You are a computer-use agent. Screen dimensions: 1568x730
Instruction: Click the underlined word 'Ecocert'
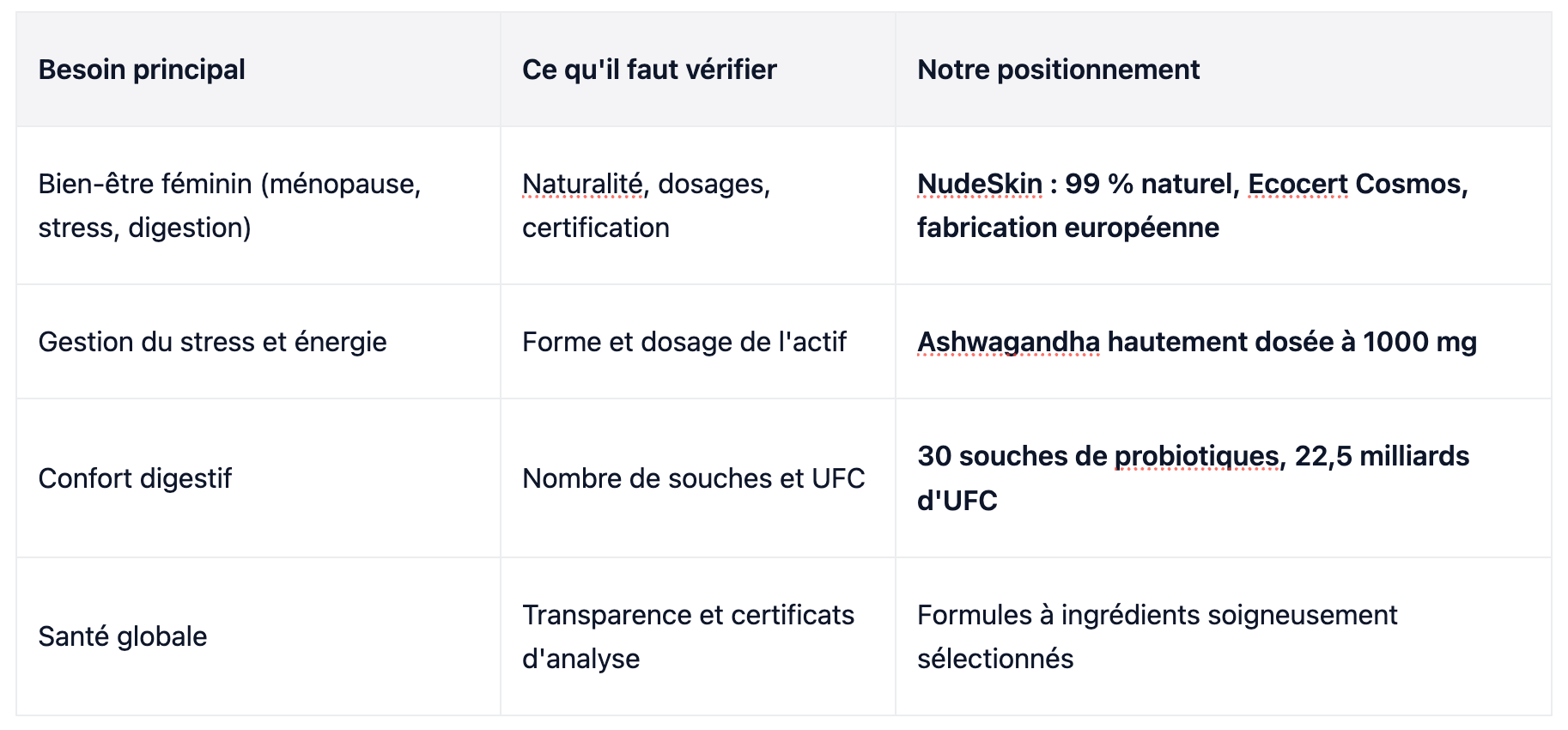point(1298,184)
